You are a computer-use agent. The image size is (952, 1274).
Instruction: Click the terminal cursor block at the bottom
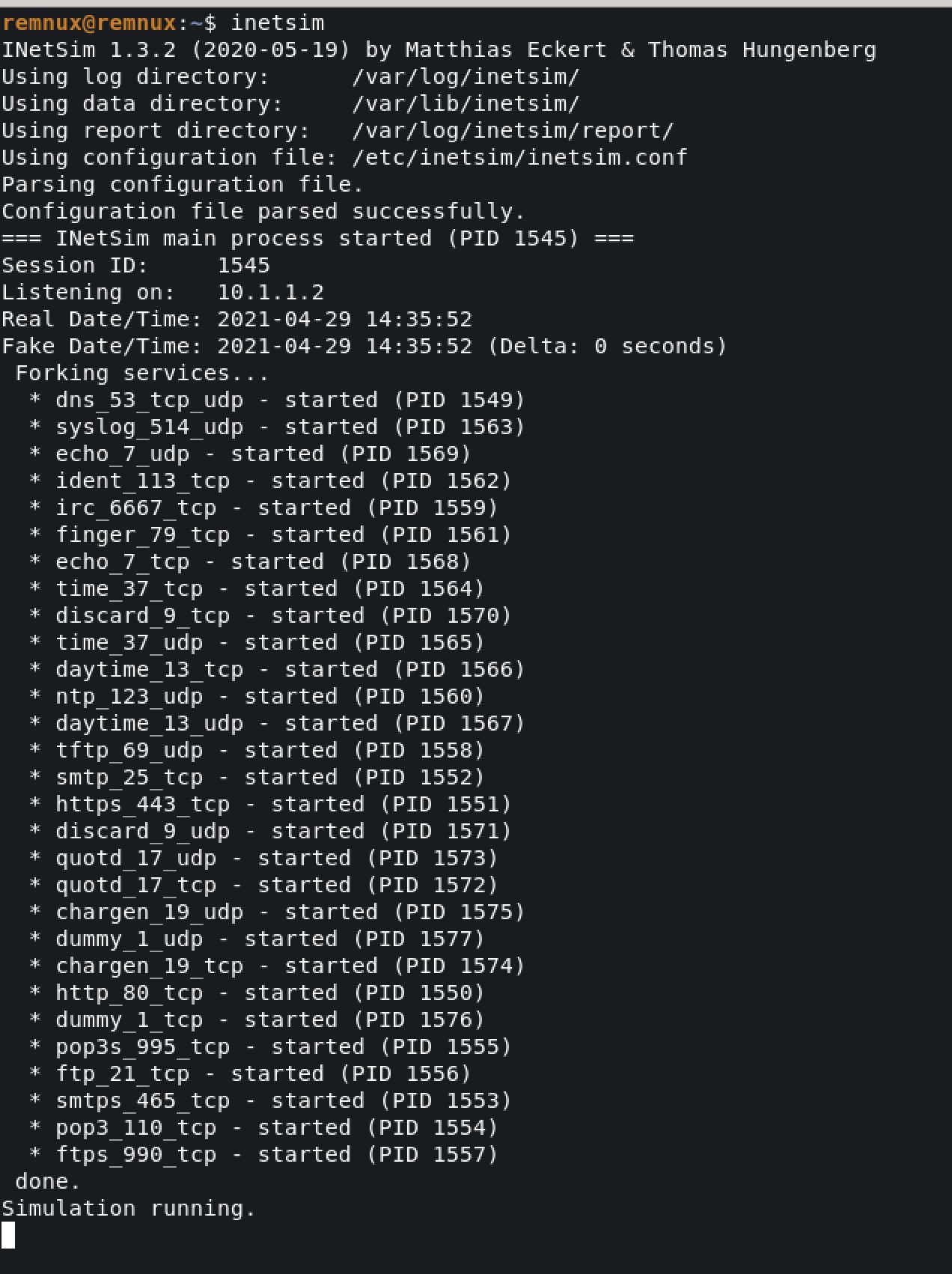(x=8, y=1235)
